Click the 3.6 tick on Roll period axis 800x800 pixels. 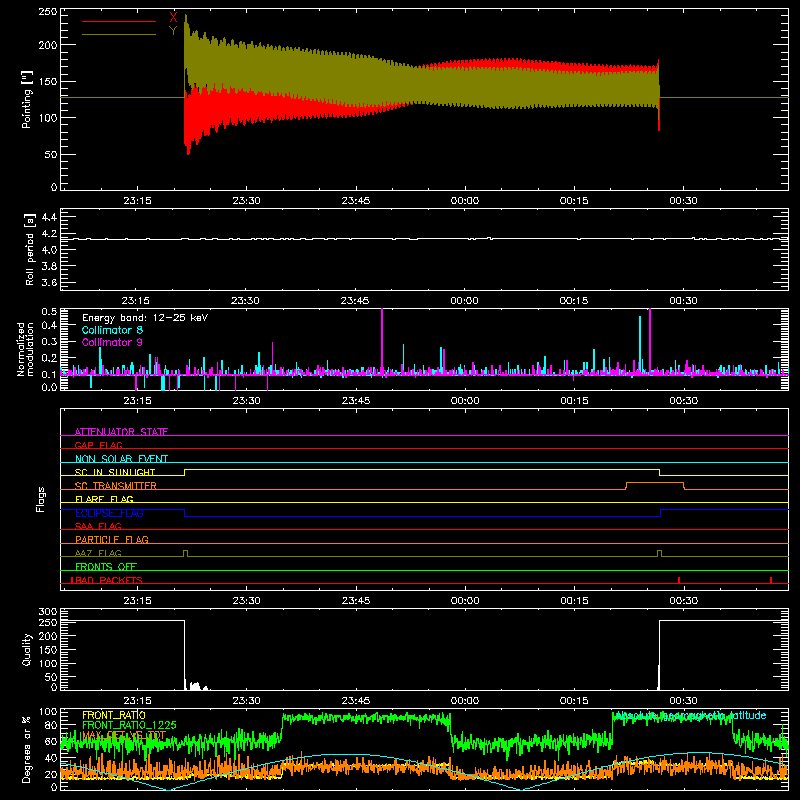49,282
